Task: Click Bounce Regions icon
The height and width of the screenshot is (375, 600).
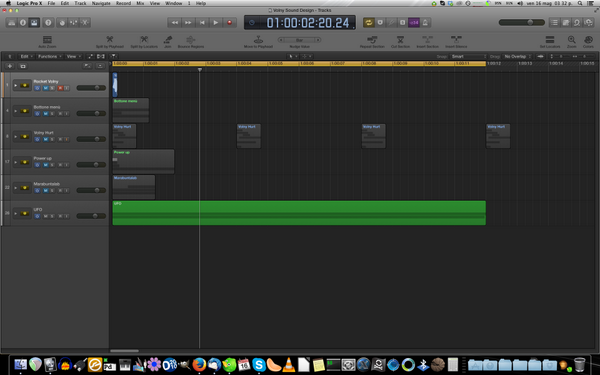Action: click(x=191, y=39)
